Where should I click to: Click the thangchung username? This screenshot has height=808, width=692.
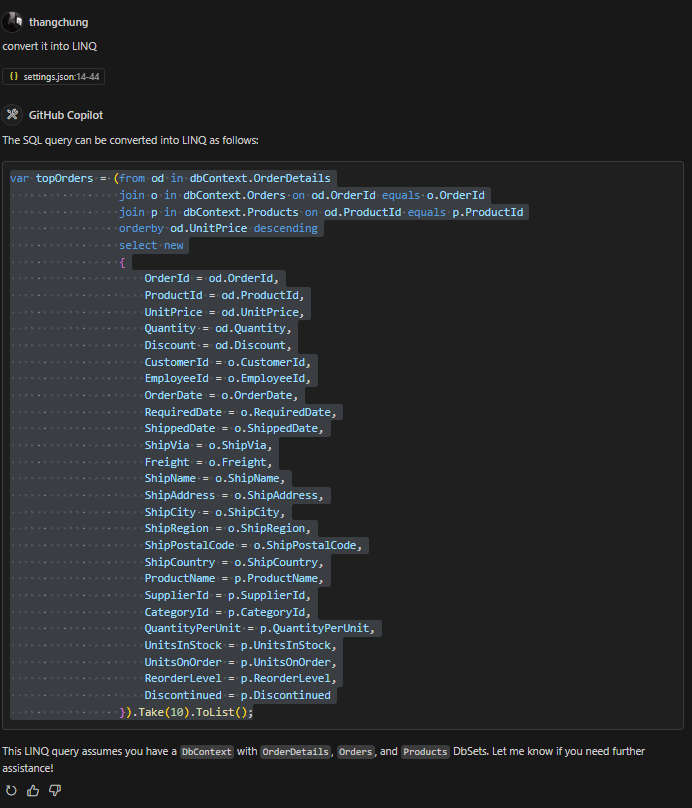(x=58, y=22)
